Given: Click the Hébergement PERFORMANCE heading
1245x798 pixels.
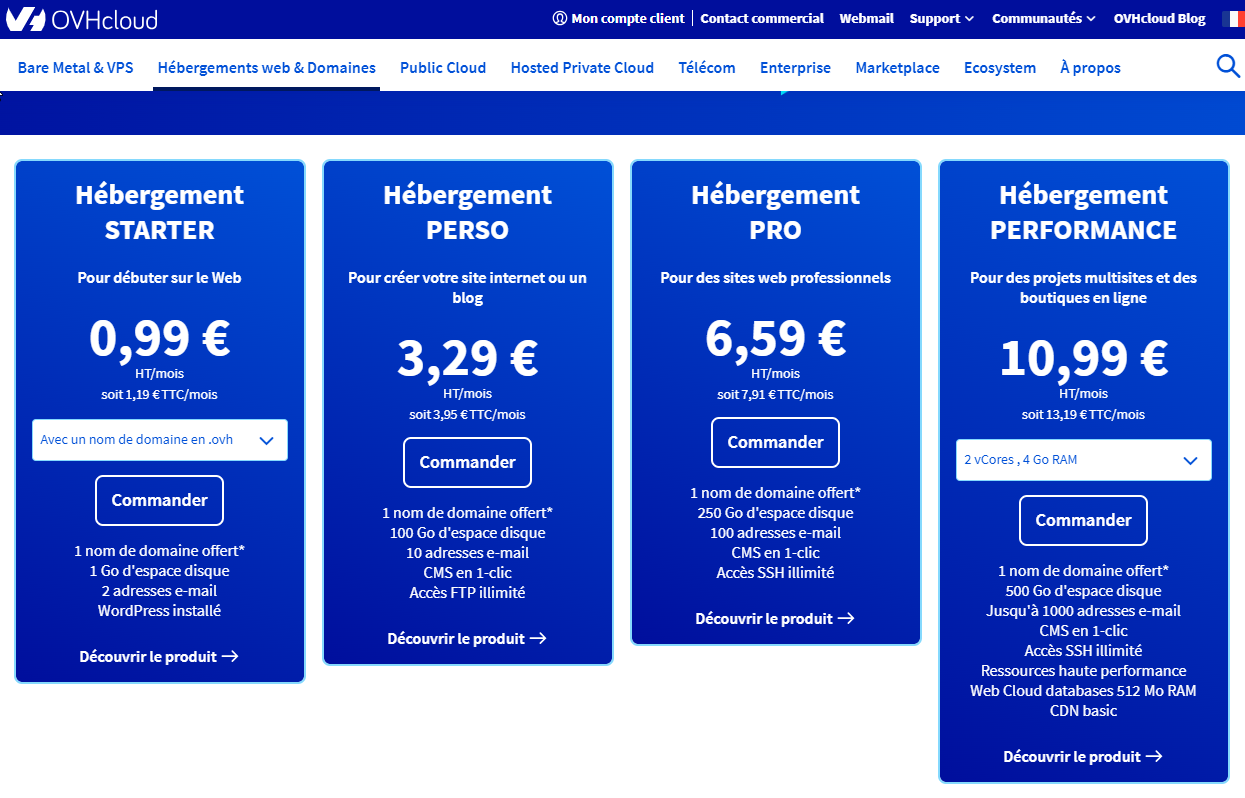Looking at the screenshot, I should click(x=1084, y=212).
